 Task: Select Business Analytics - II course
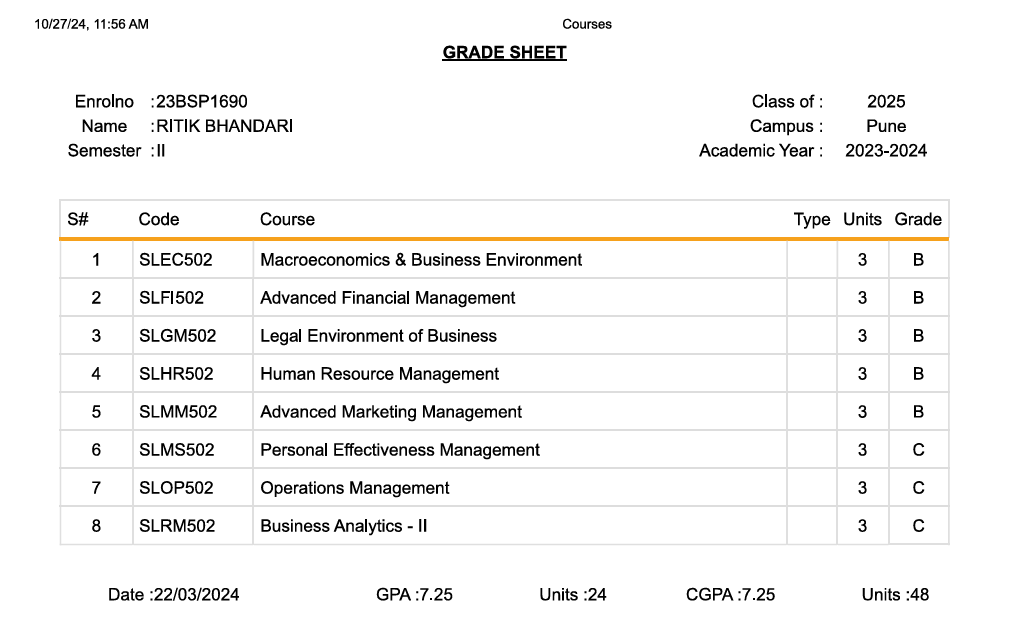[x=344, y=526]
